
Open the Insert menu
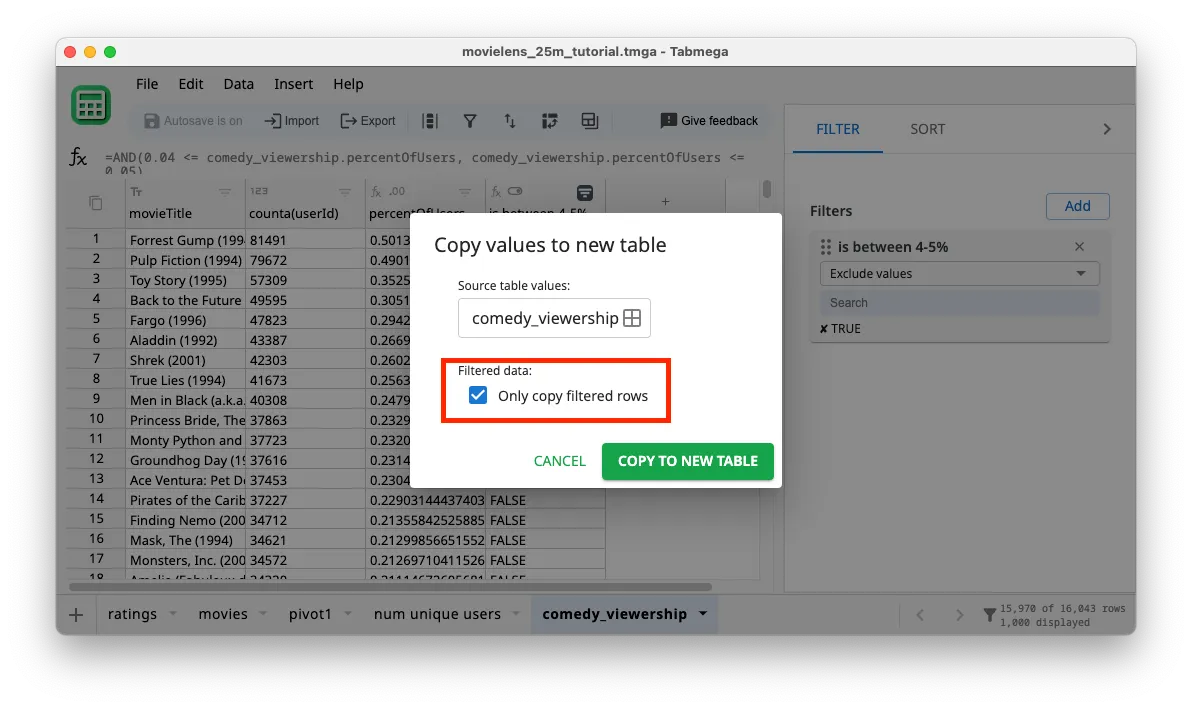coord(293,84)
